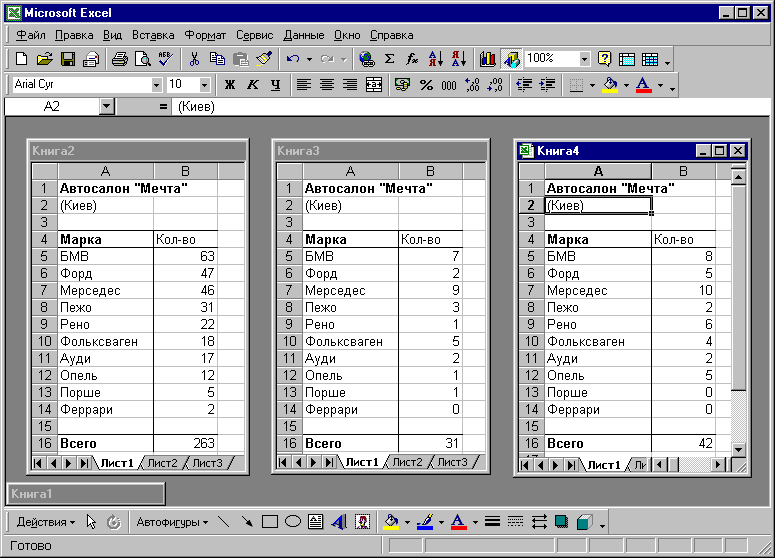Paste with clipboard icon
This screenshot has height=558, width=775.
241,59
